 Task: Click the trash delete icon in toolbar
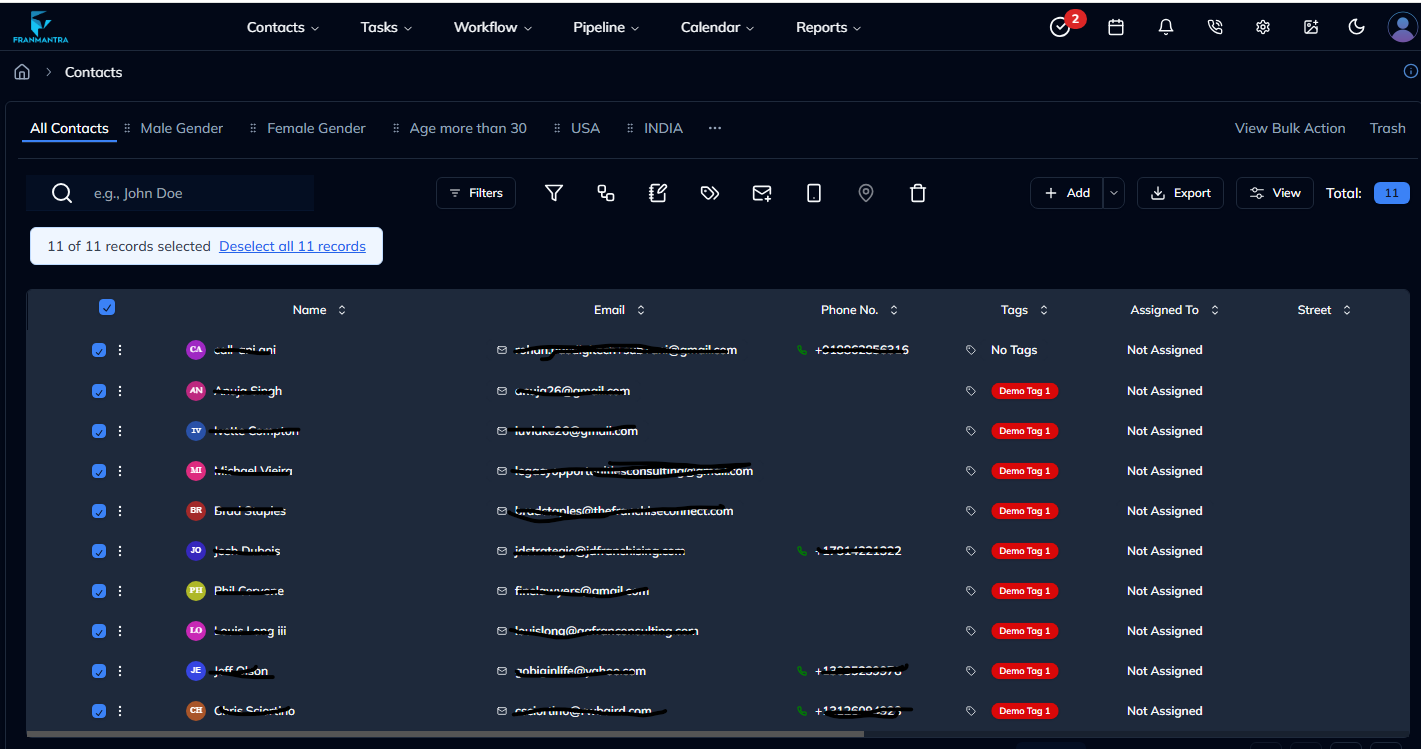tap(918, 193)
